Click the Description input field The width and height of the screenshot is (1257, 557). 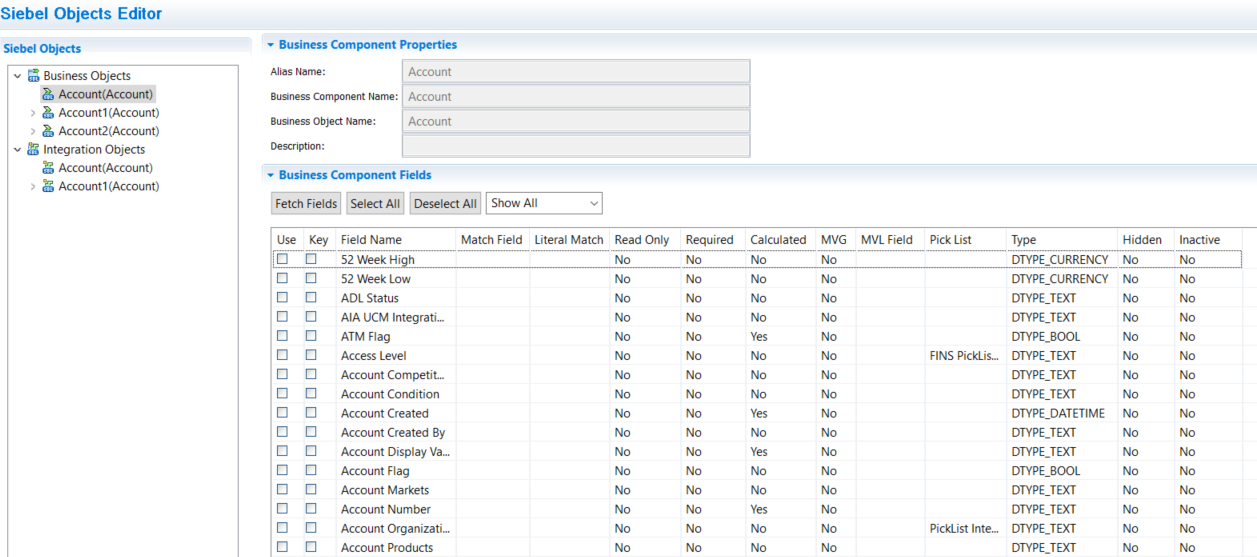click(x=576, y=146)
